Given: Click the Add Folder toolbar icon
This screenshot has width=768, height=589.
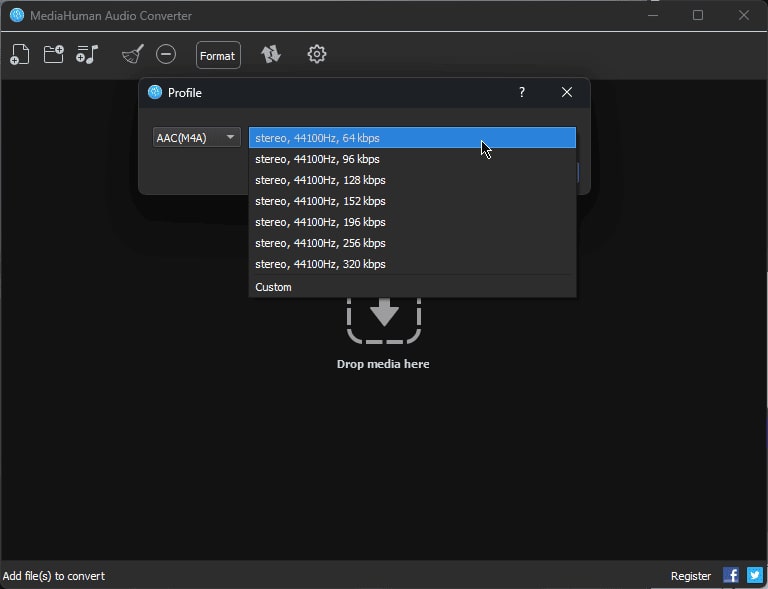Looking at the screenshot, I should [x=54, y=55].
